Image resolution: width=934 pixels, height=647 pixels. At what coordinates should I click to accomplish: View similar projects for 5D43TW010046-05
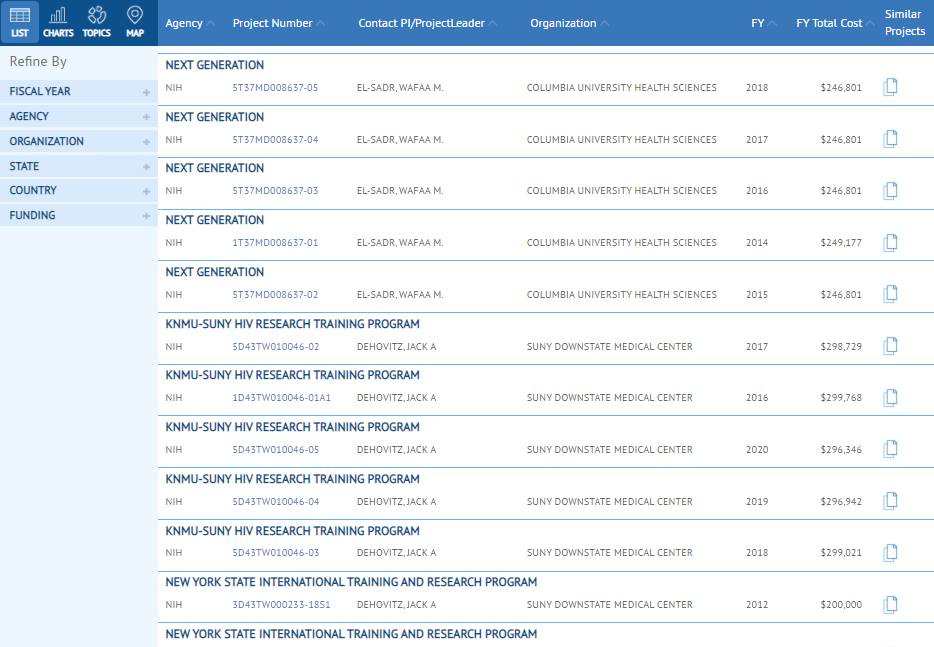point(890,449)
